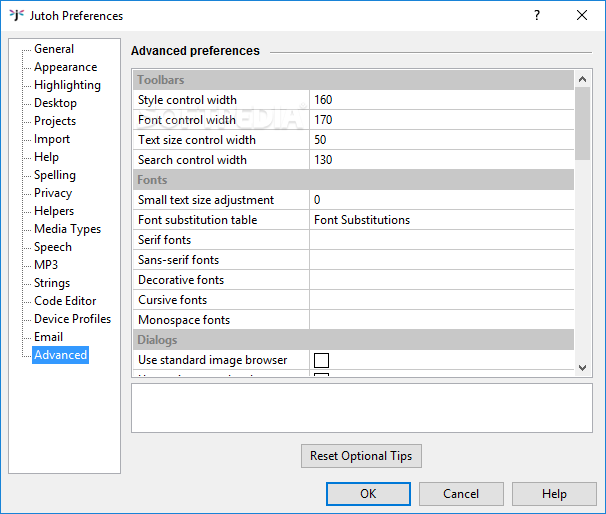
Task: Select the Font control width row label
Action: (x=187, y=120)
